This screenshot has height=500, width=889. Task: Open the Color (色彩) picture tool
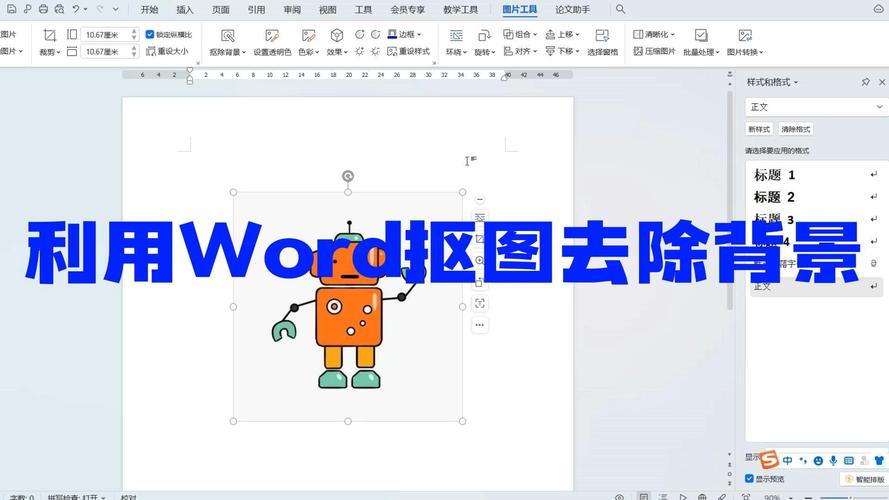pyautogui.click(x=308, y=43)
